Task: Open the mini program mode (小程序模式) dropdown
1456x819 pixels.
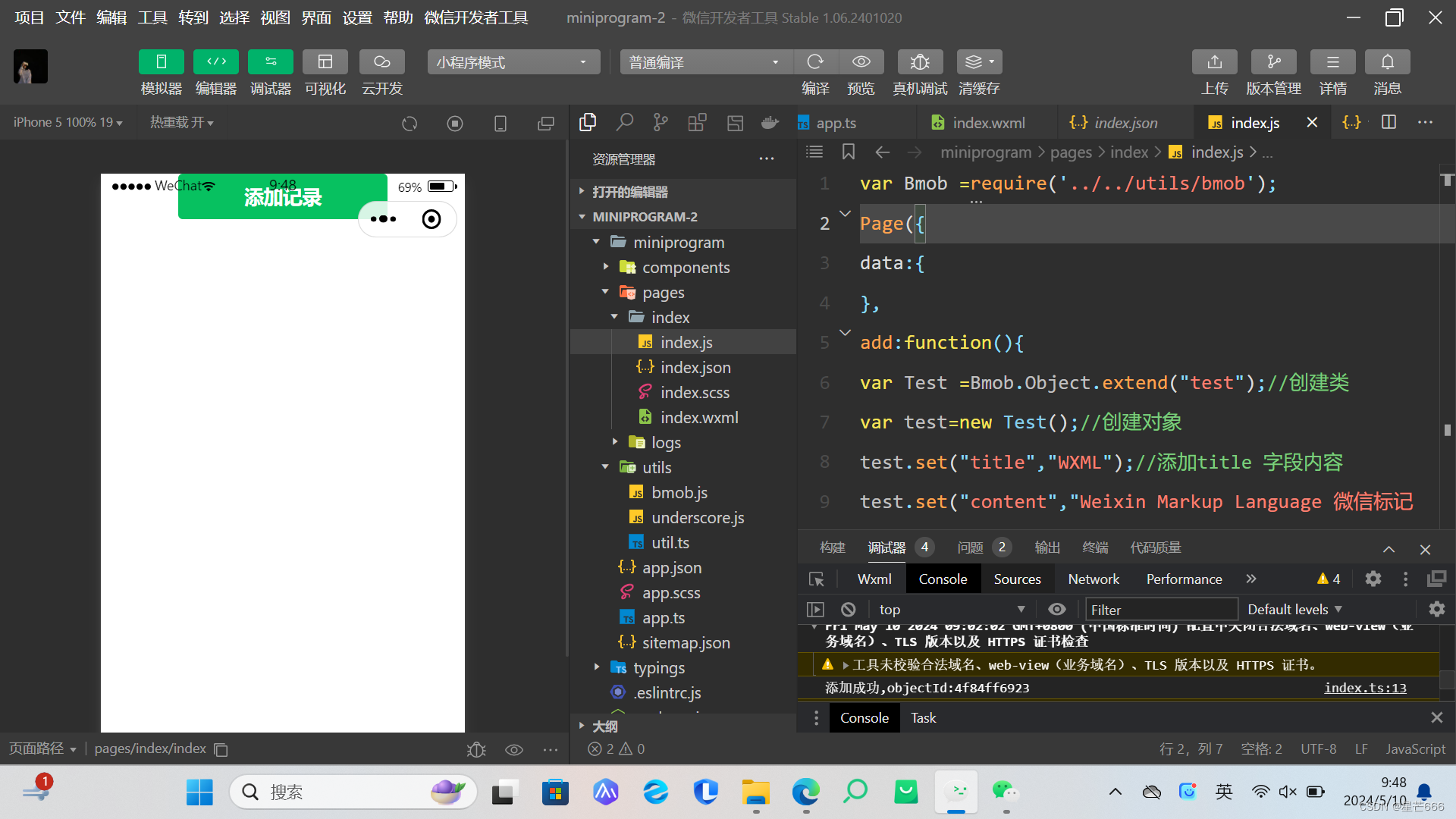Action: (513, 62)
